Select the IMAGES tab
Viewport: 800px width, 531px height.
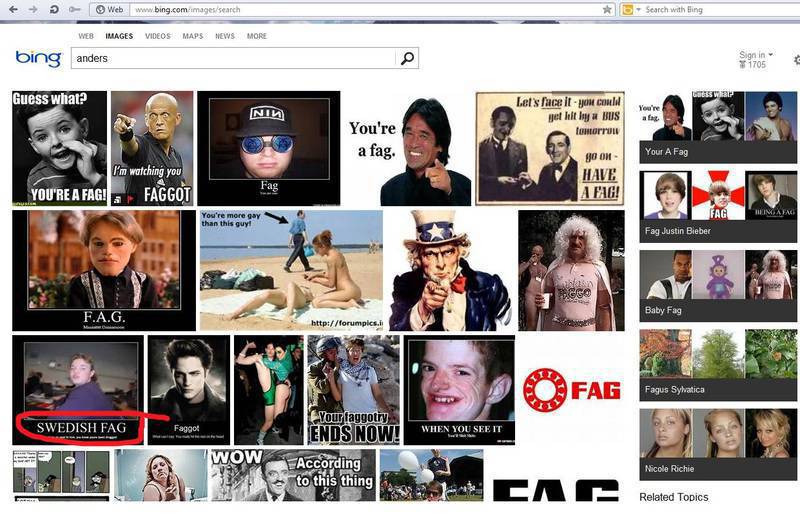(119, 36)
